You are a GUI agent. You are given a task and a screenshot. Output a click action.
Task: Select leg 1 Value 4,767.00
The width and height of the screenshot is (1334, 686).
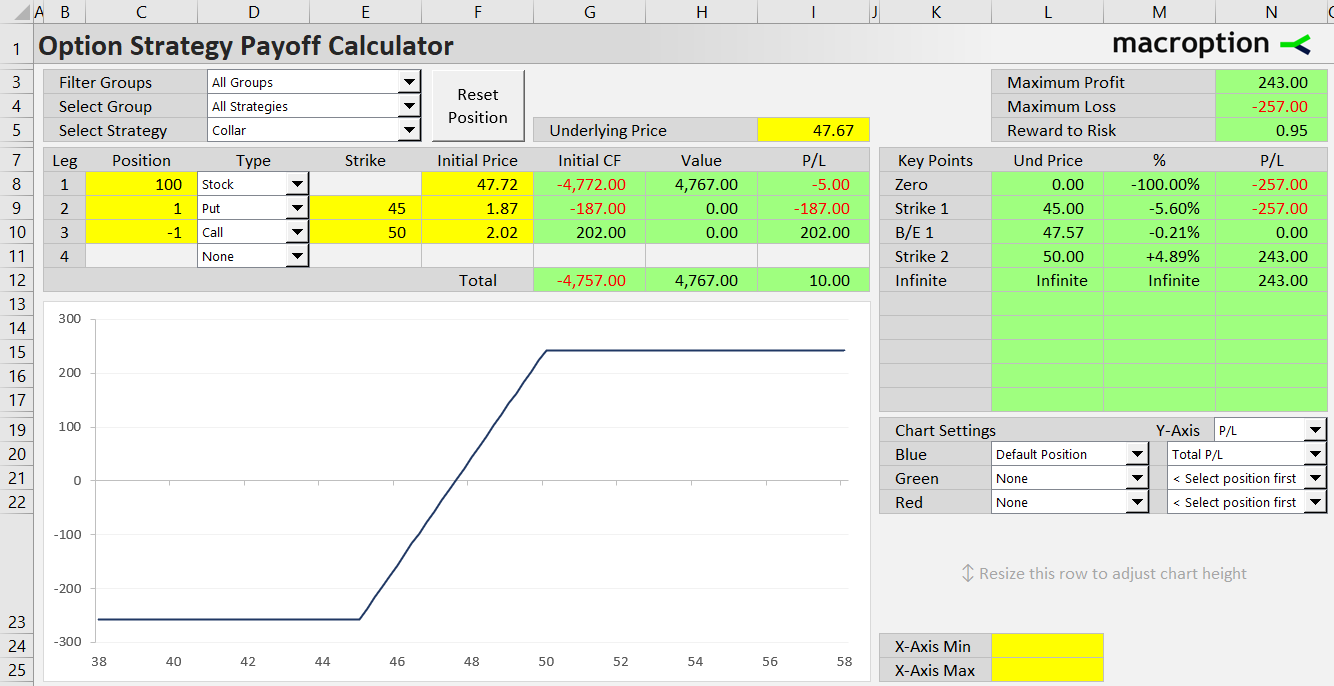point(701,184)
